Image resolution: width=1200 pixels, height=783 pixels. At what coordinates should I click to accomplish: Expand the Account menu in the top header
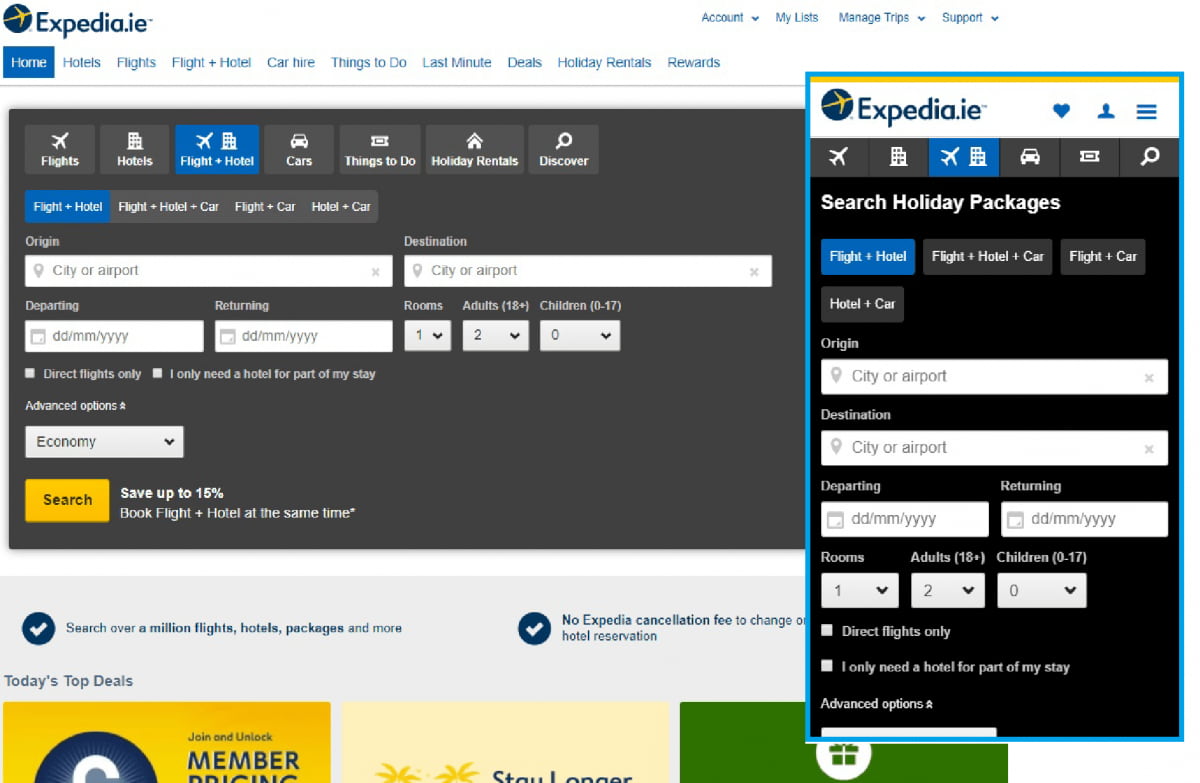coord(729,18)
